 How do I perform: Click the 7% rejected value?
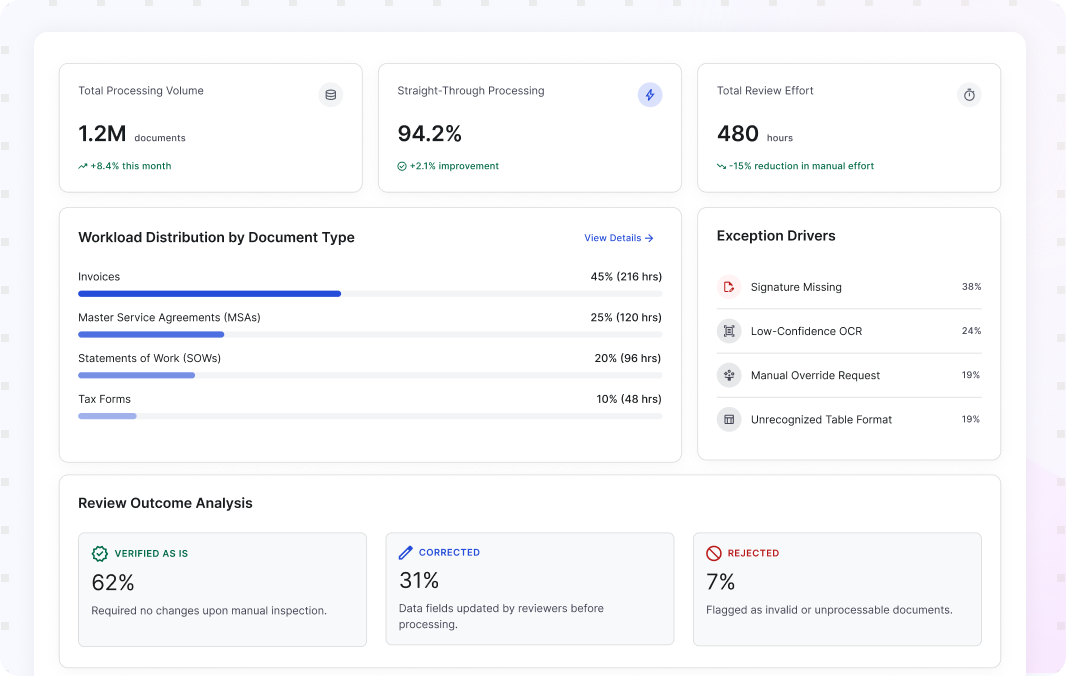click(721, 582)
